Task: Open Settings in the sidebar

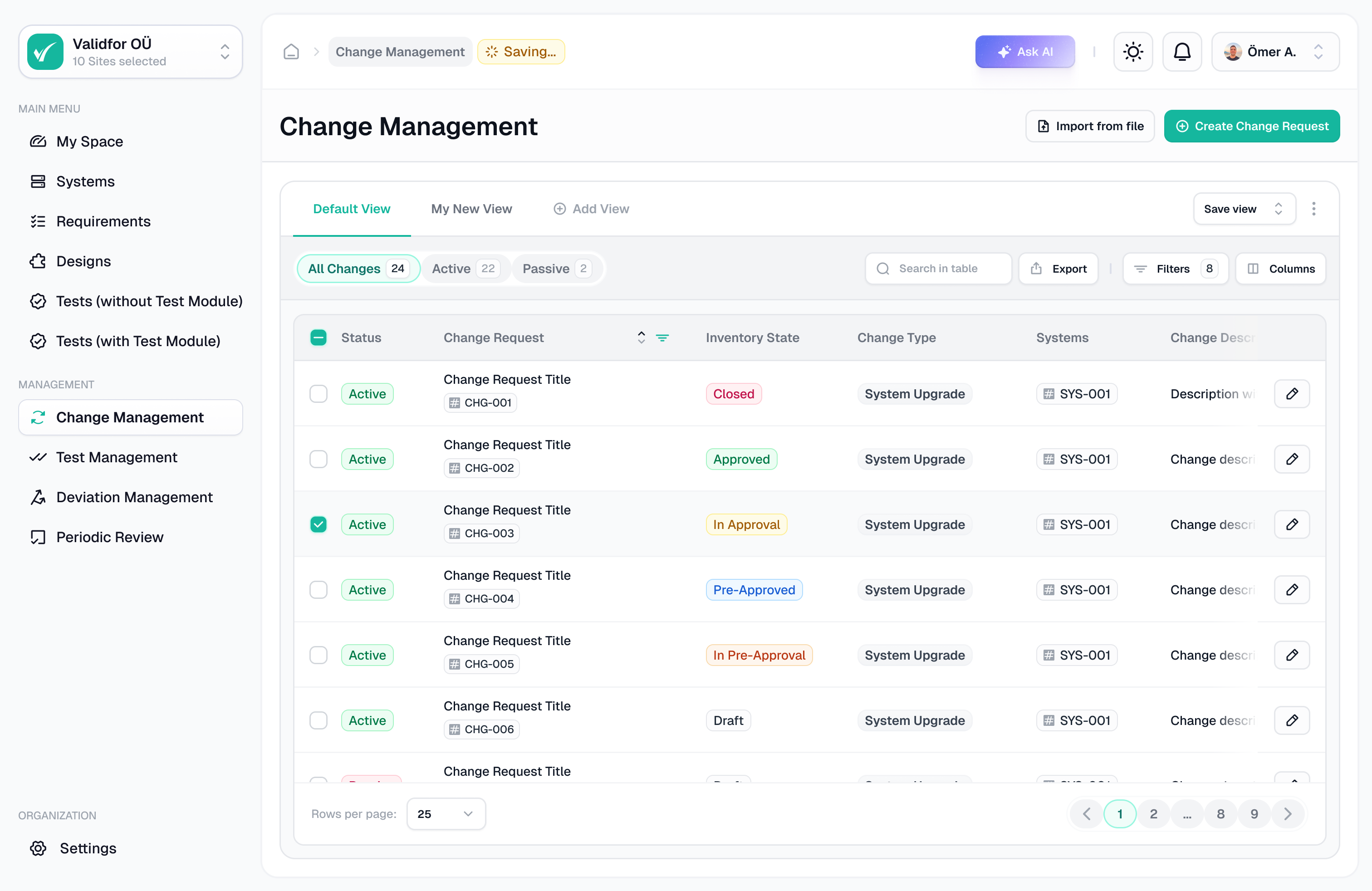Action: pyautogui.click(x=88, y=848)
